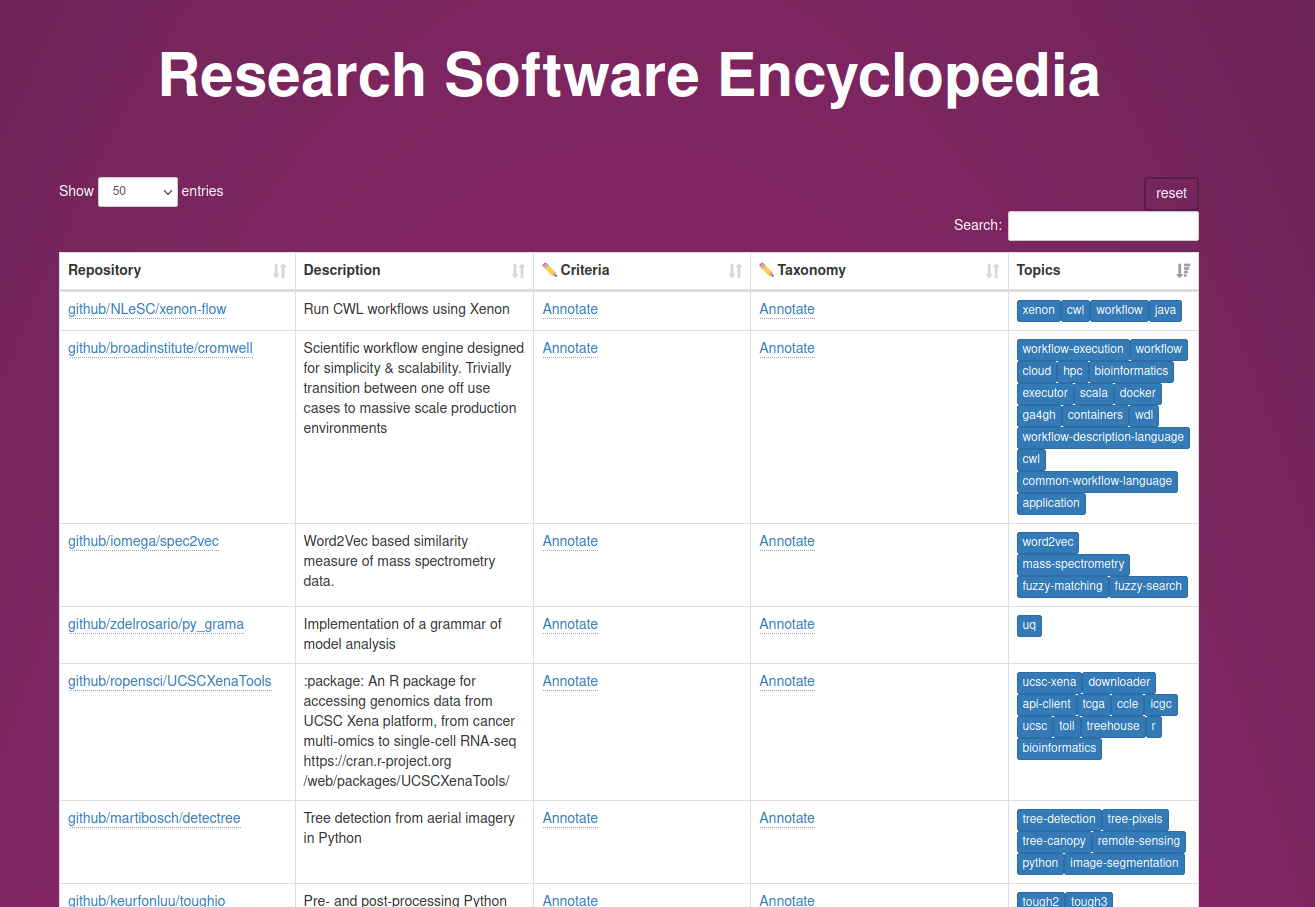
Task: Select the wdl topic tag
Action: [1144, 415]
